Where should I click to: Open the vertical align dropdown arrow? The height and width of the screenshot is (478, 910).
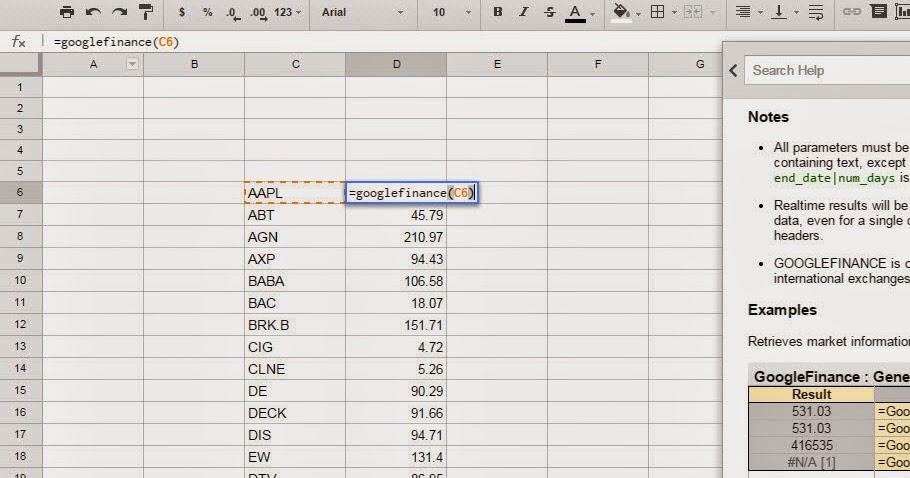(796, 13)
